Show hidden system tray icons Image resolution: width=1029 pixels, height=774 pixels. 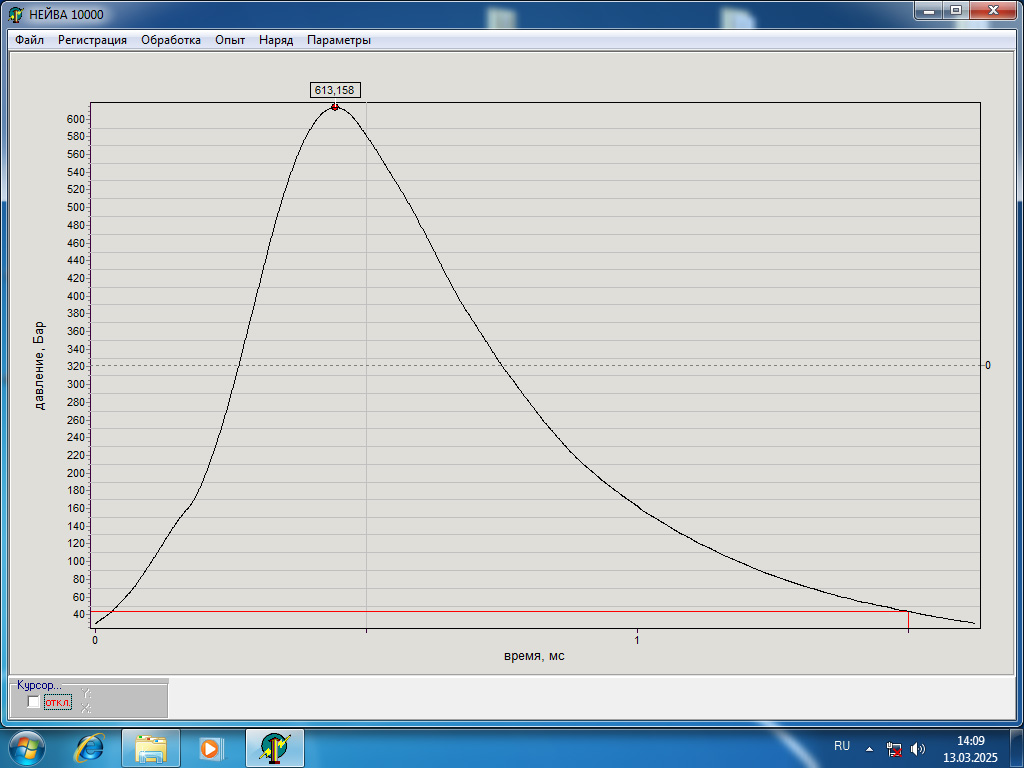point(869,747)
